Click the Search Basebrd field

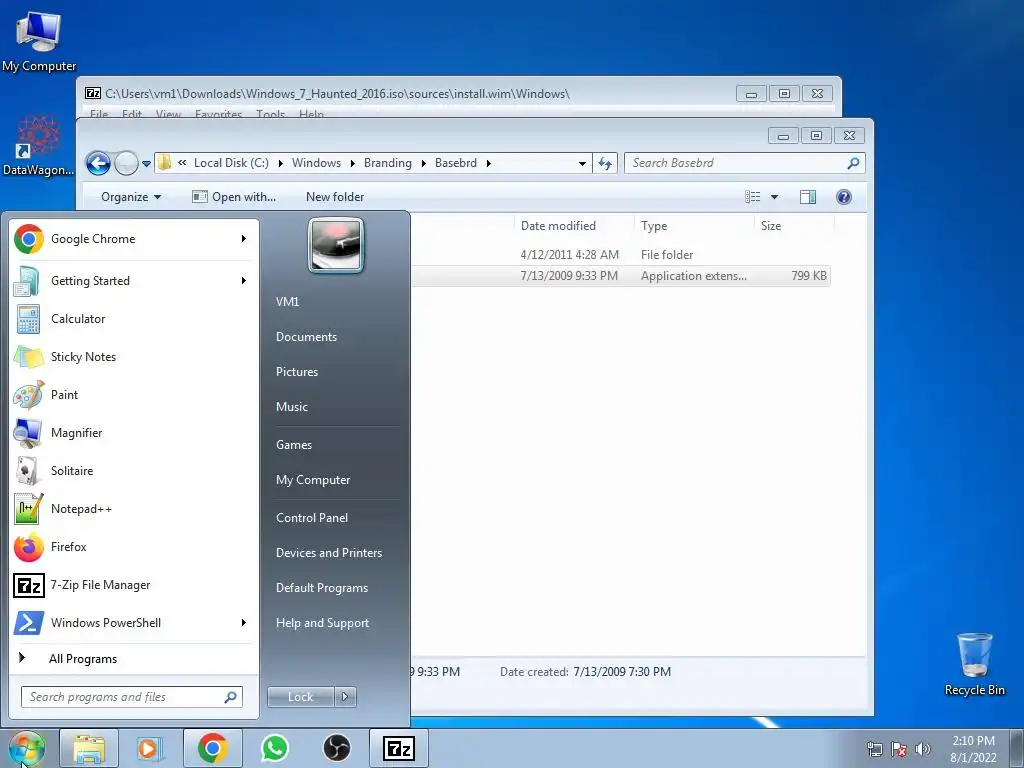coord(744,163)
